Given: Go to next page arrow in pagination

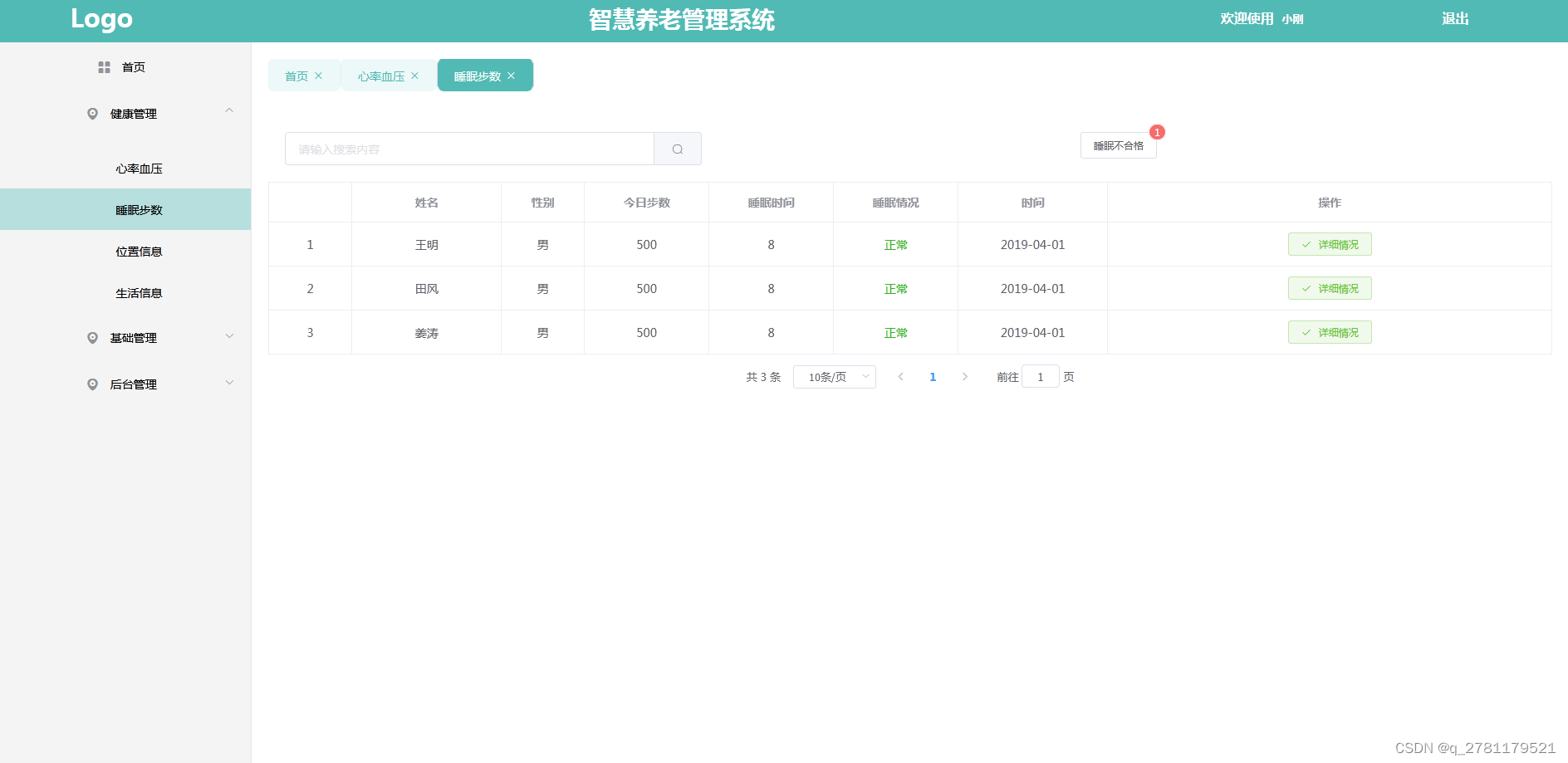Looking at the screenshot, I should [x=964, y=377].
